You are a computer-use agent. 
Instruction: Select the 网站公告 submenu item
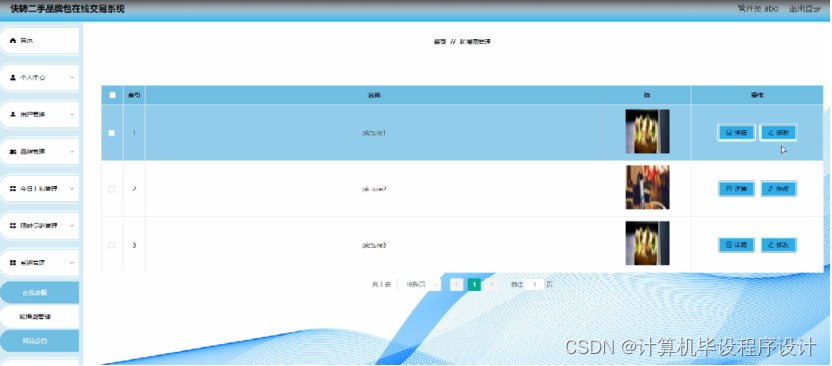coord(39,341)
